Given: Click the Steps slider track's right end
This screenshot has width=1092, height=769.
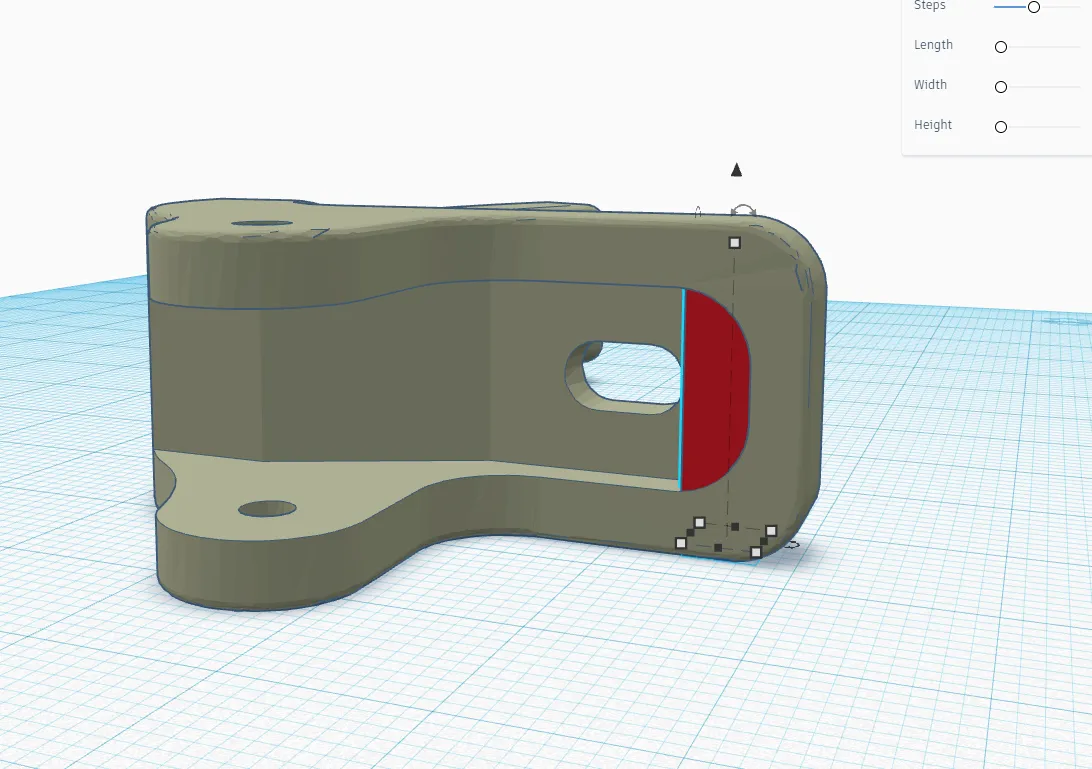Looking at the screenshot, I should pyautogui.click(x=1078, y=7).
